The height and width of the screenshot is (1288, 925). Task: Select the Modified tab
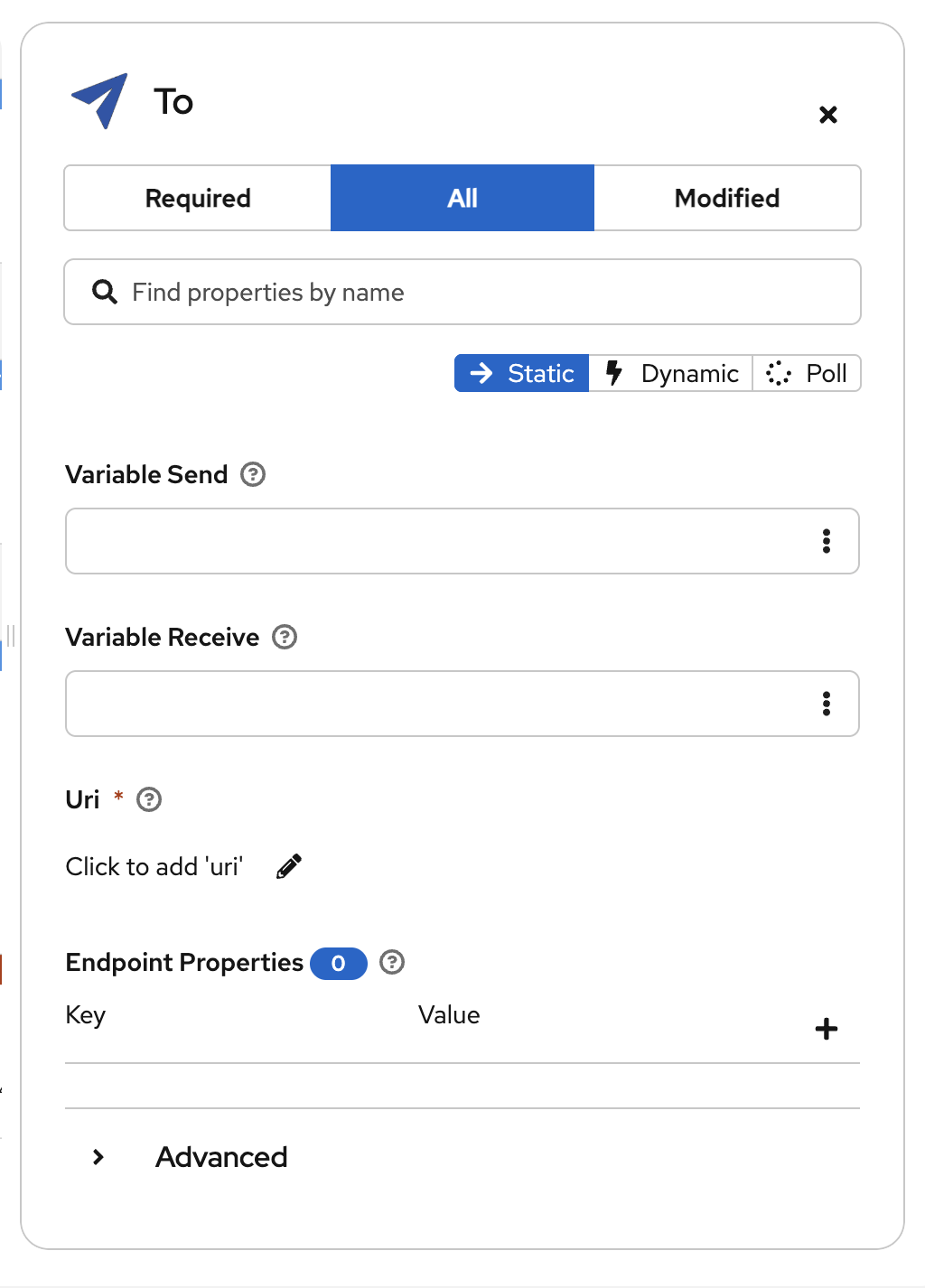click(727, 198)
